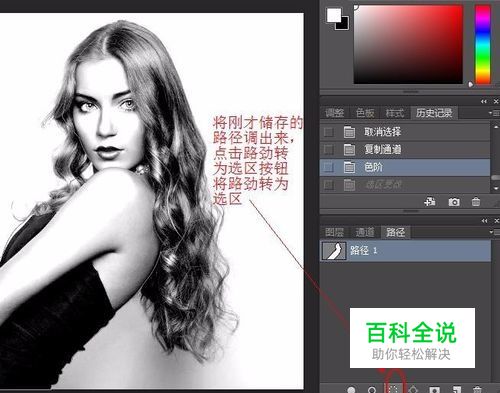The image size is (500, 393).
Task: Click the state icon beside 复制通道
Action: click(349, 149)
